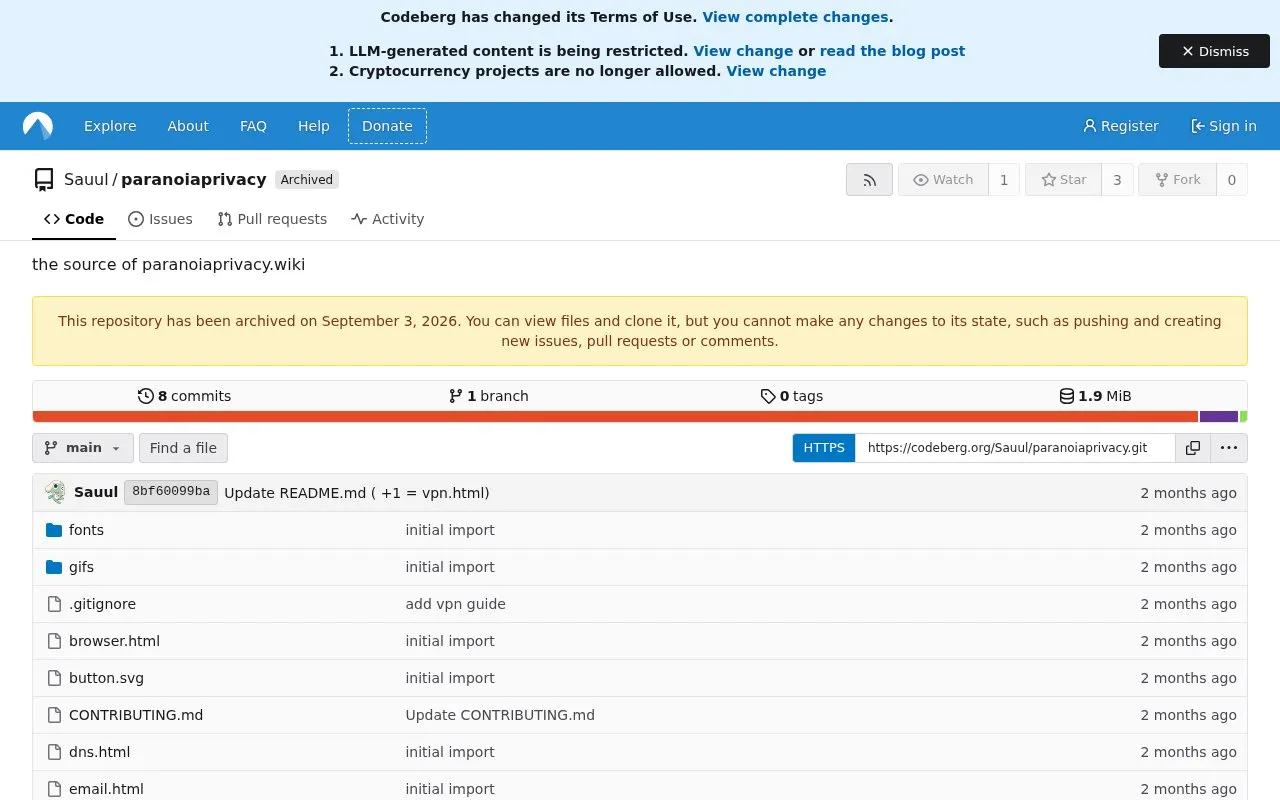The height and width of the screenshot is (800, 1280).
Task: Open the CONTRIBUTING.md file
Action: point(136,715)
